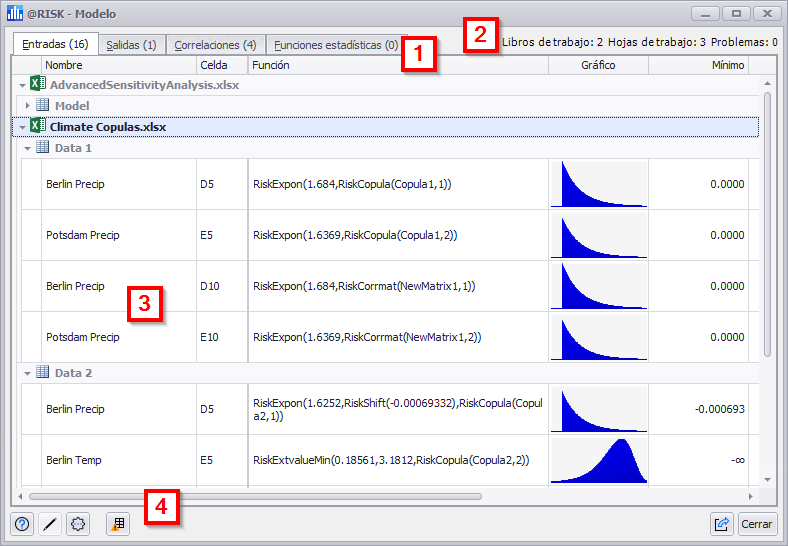The width and height of the screenshot is (788, 546).
Task: Click the Excel icon for Climate Copulas.xlsx
Action: click(x=38, y=127)
